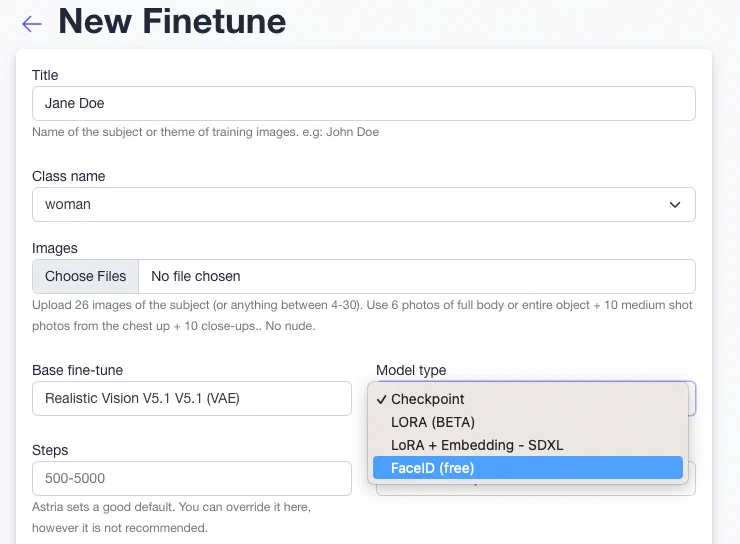Go back using the purple arrow
The image size is (740, 544).
click(x=32, y=24)
